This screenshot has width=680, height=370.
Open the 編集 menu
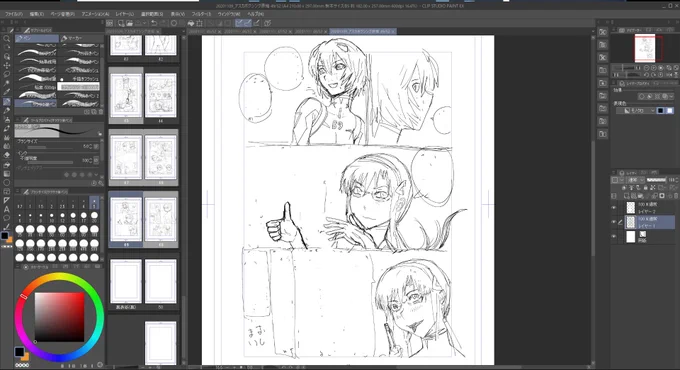[36, 14]
